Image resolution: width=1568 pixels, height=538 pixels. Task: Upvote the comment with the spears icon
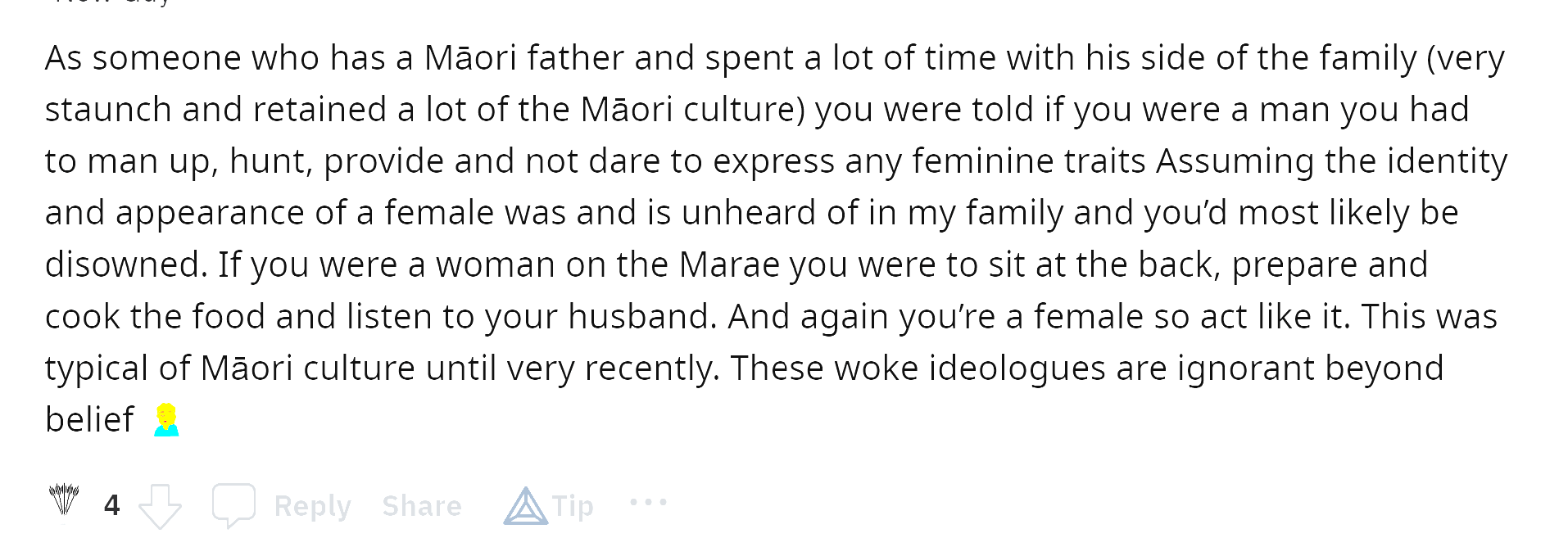pos(64,500)
